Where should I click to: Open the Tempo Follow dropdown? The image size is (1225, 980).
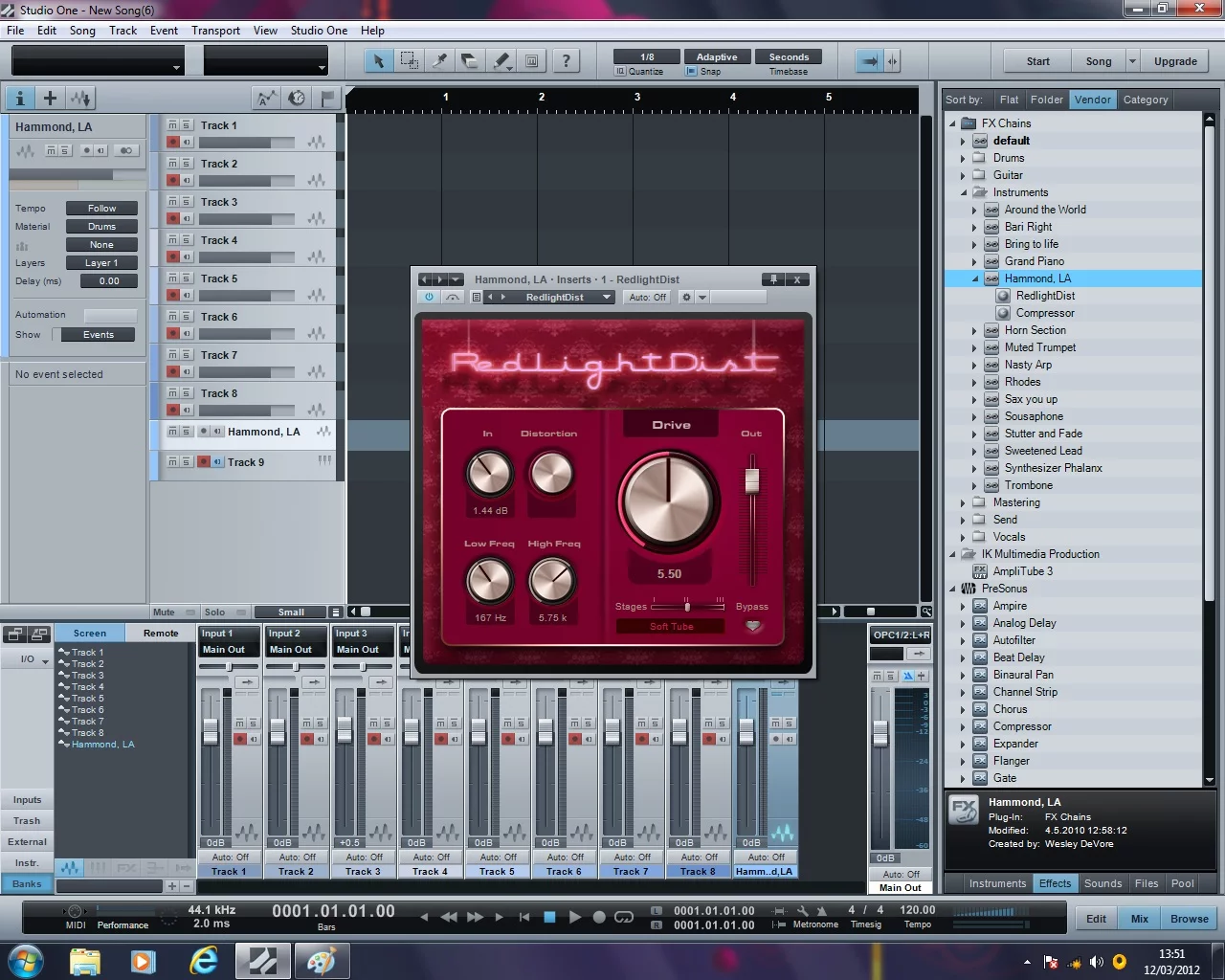click(x=101, y=208)
